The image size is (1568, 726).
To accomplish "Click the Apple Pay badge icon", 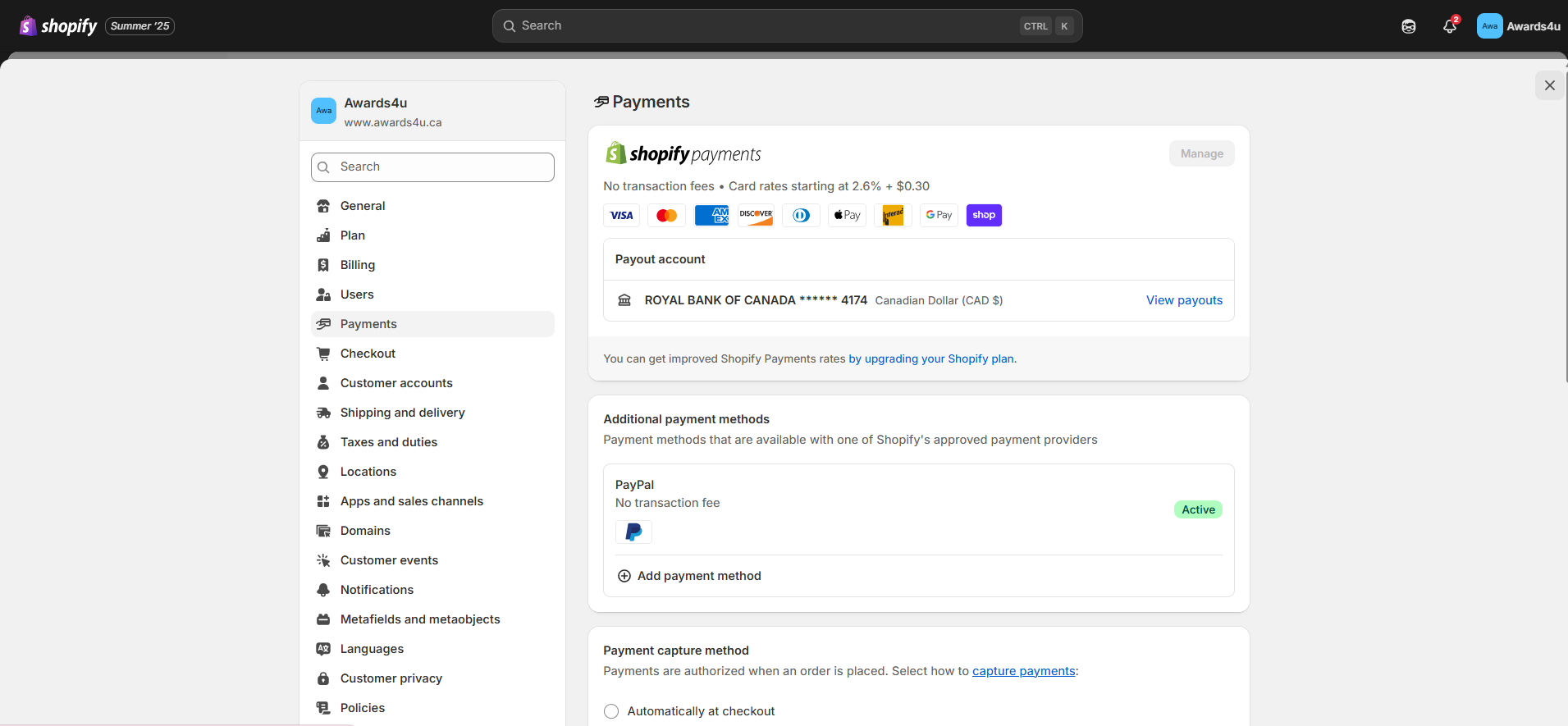I will click(x=847, y=215).
